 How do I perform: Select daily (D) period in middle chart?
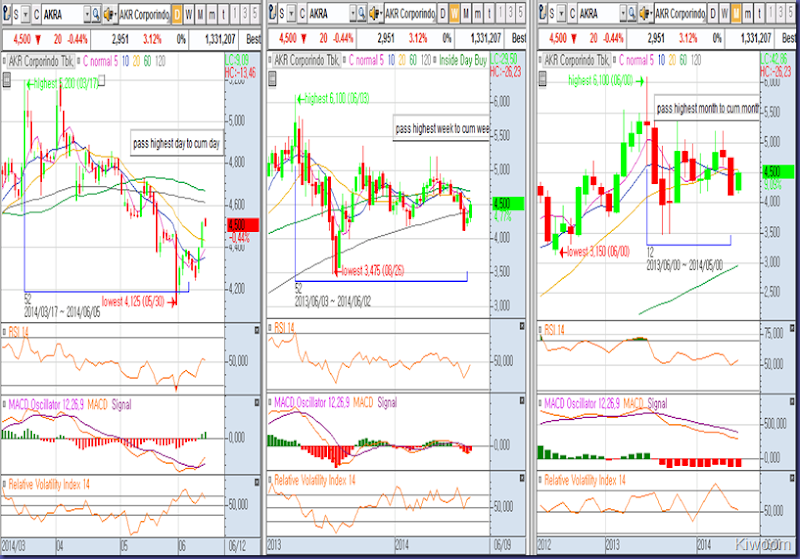coord(442,14)
